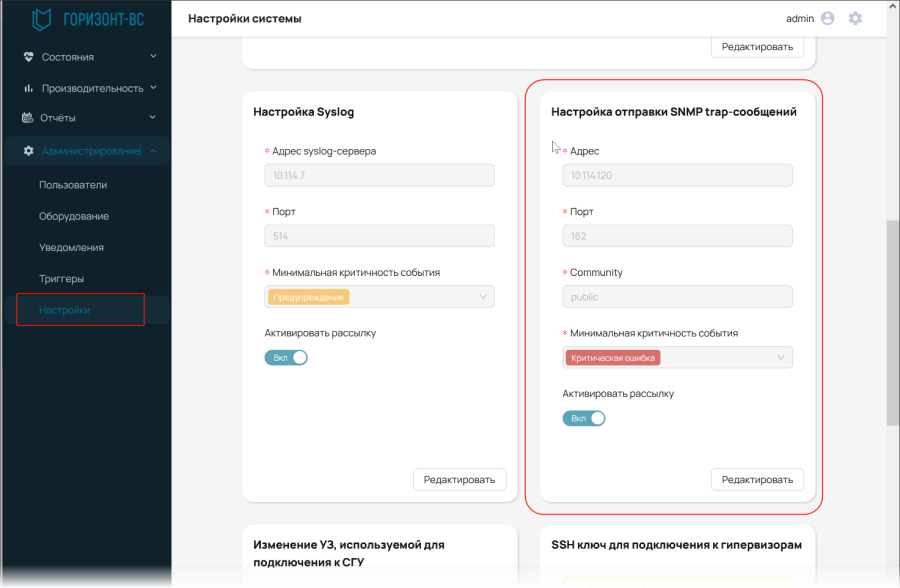
Task: Toggle SNMP trap Активировать рассылку switch
Action: pos(584,418)
